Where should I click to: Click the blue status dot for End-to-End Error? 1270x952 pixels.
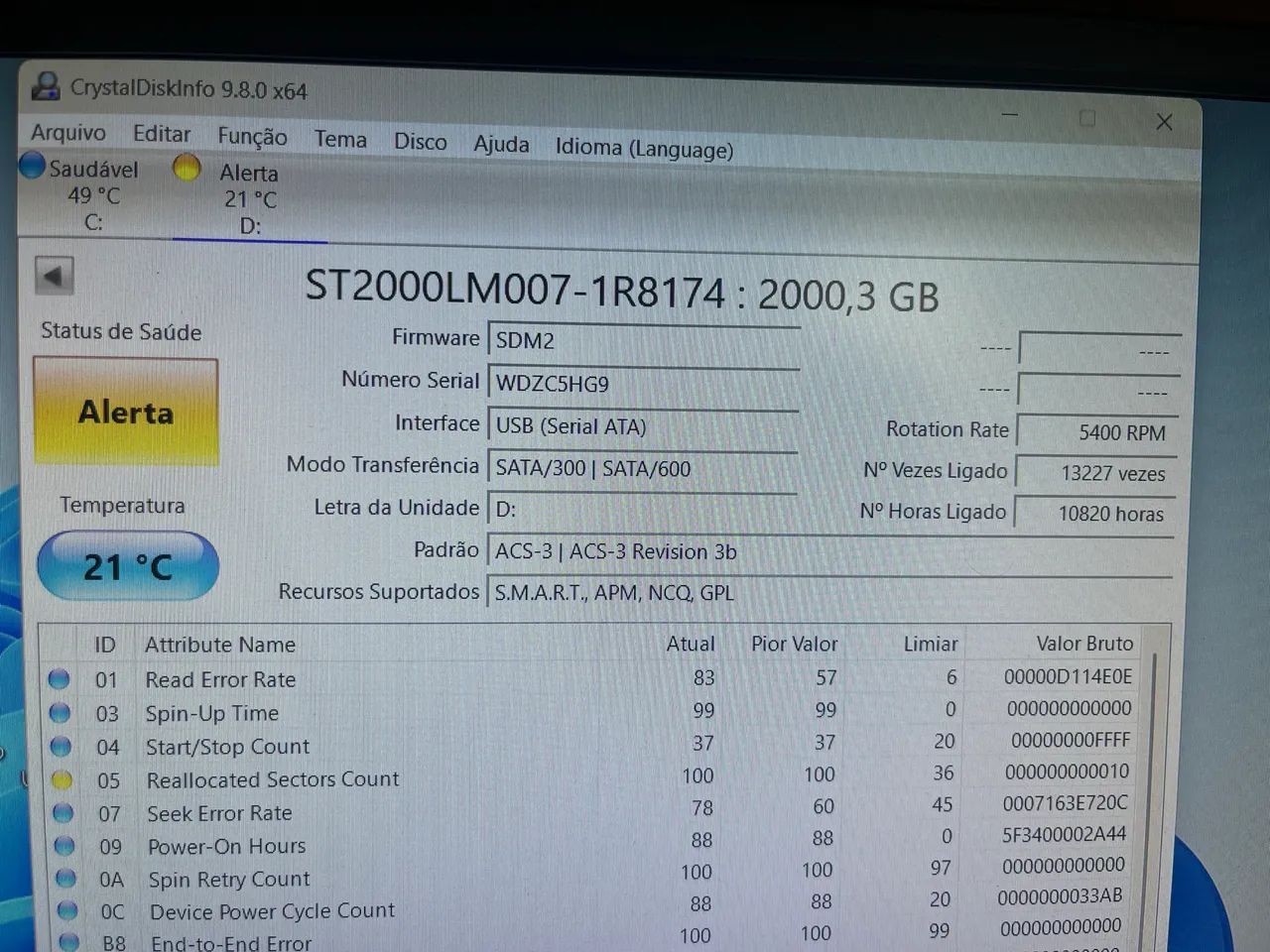point(69,941)
